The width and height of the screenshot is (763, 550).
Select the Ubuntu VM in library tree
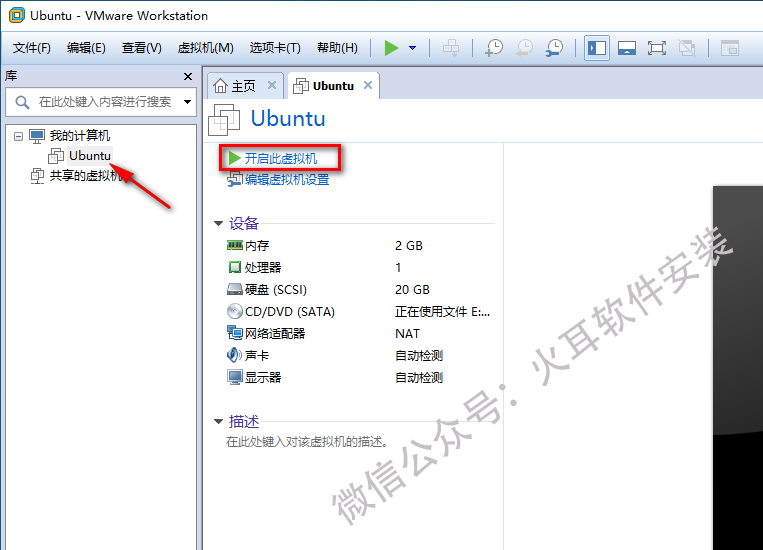tap(90, 156)
